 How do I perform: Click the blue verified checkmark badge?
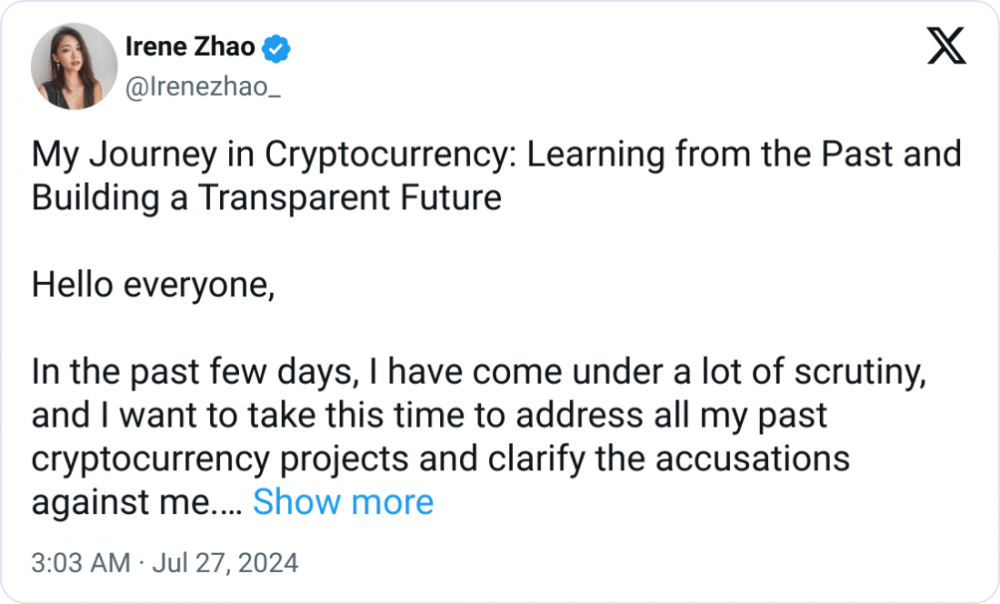coord(276,48)
